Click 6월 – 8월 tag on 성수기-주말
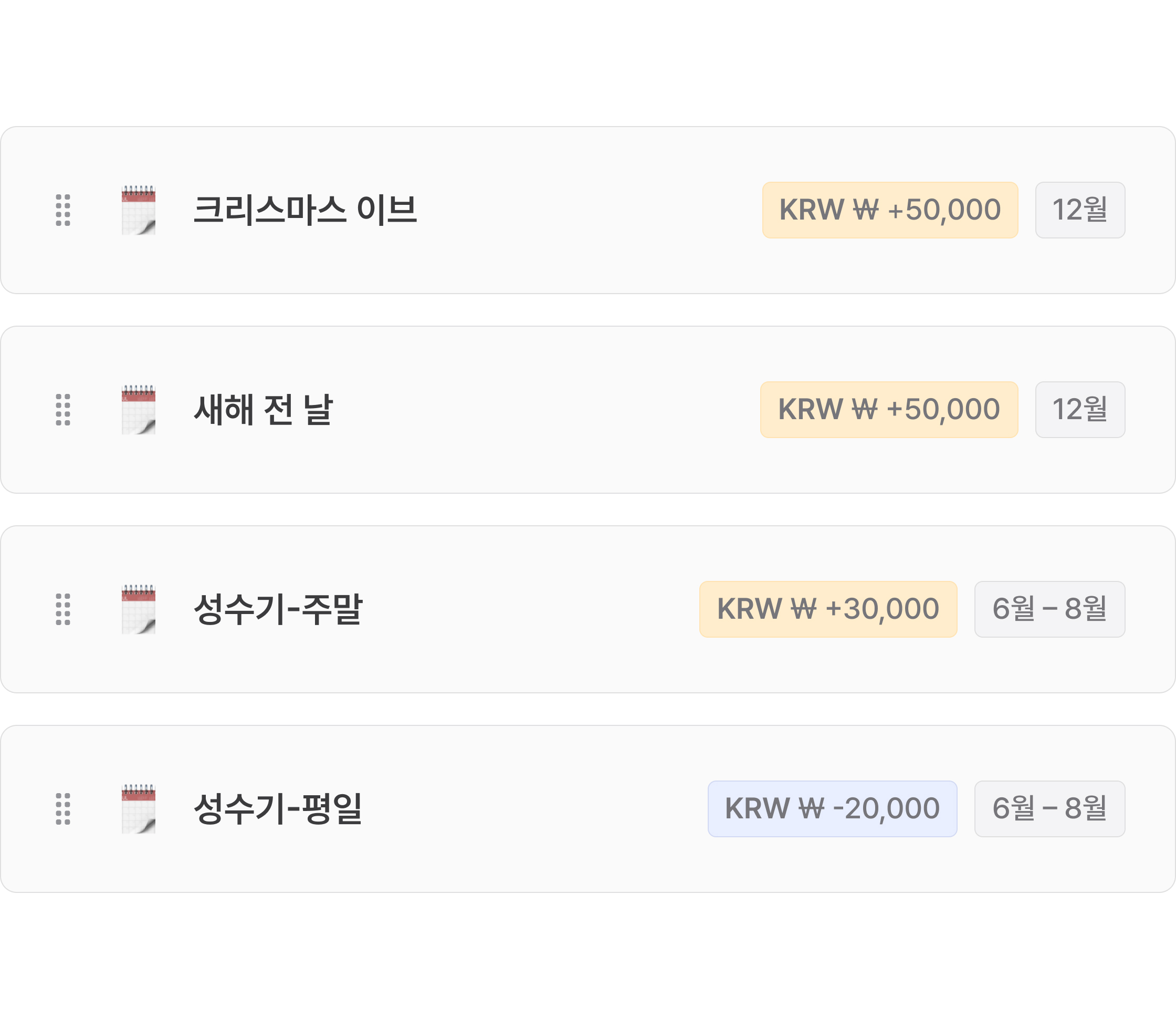The width and height of the screenshot is (1176, 1019). (x=1049, y=609)
